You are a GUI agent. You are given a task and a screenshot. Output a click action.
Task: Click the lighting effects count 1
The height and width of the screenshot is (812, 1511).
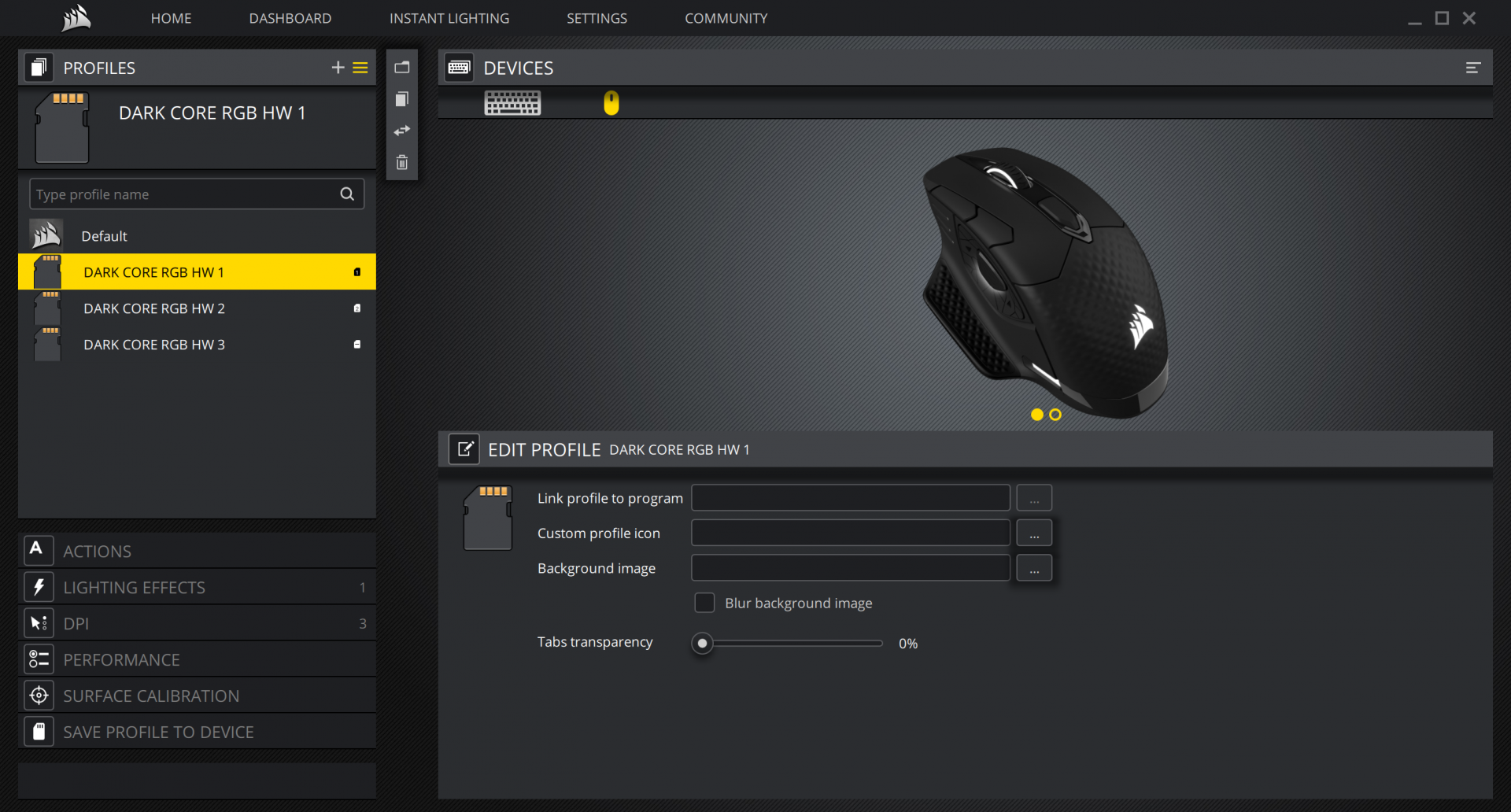point(362,588)
